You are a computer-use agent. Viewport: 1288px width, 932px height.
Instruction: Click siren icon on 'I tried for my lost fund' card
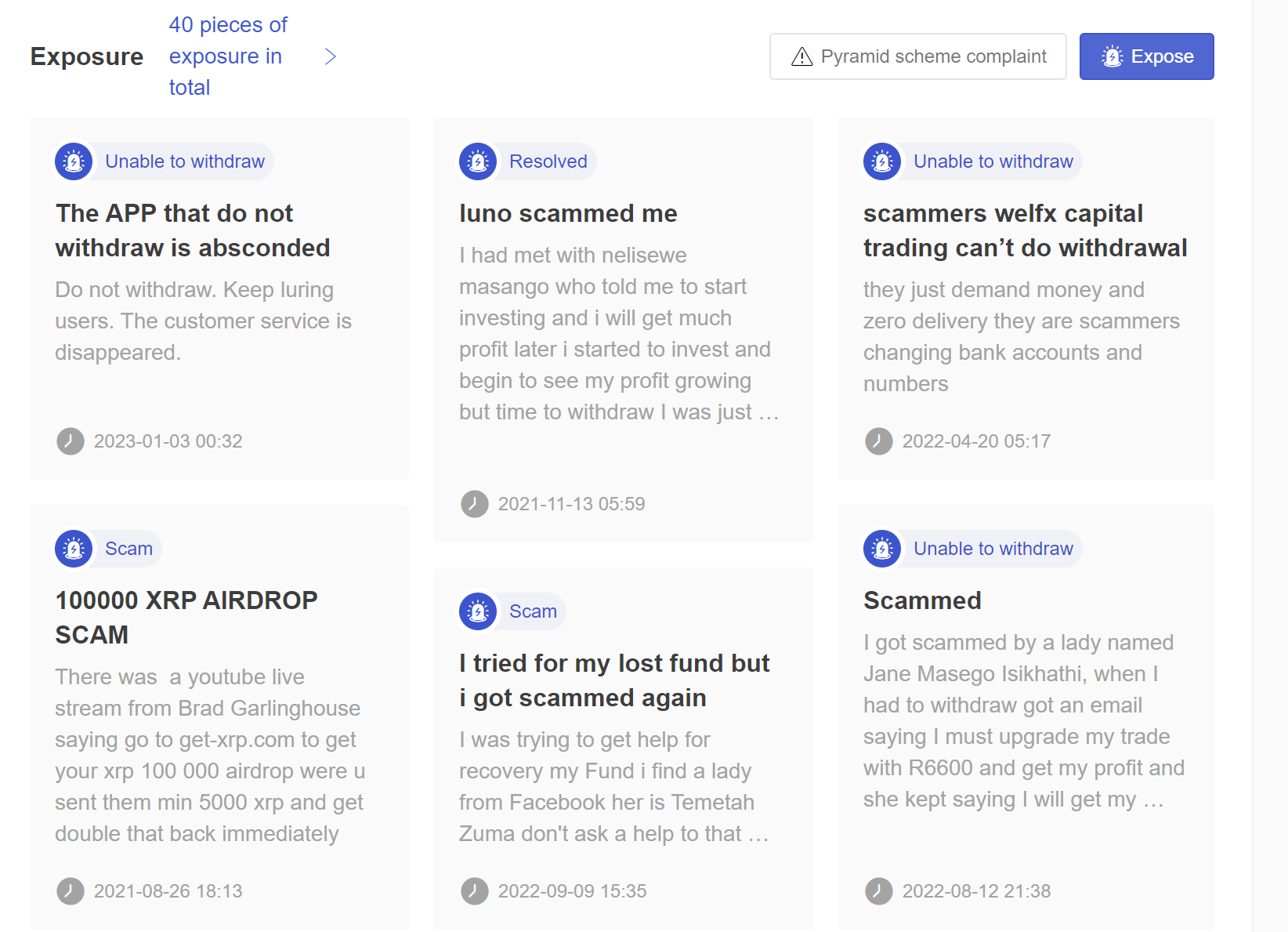478,611
